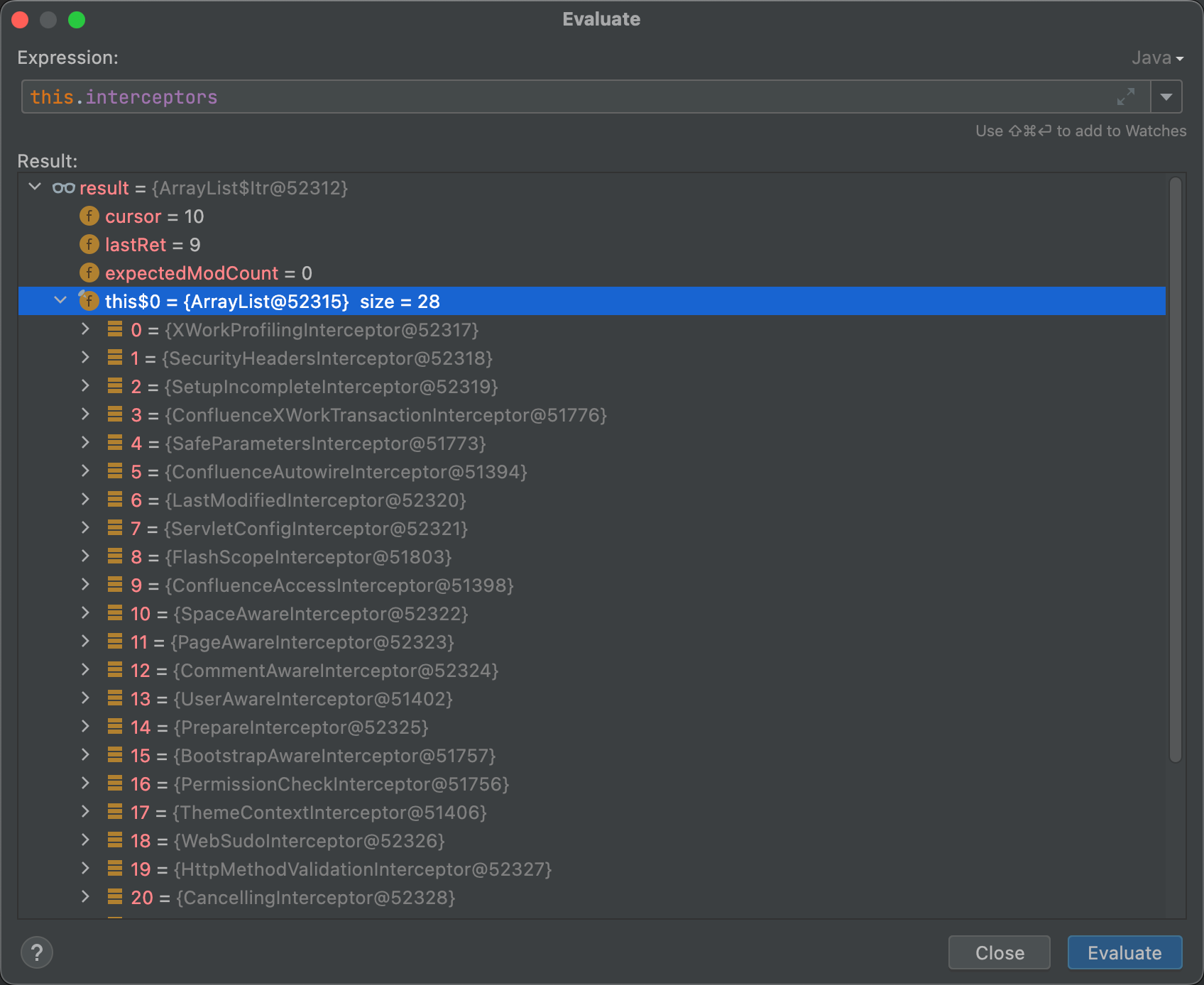
Task: Open the expression history dropdown arrow
Action: point(1166,97)
